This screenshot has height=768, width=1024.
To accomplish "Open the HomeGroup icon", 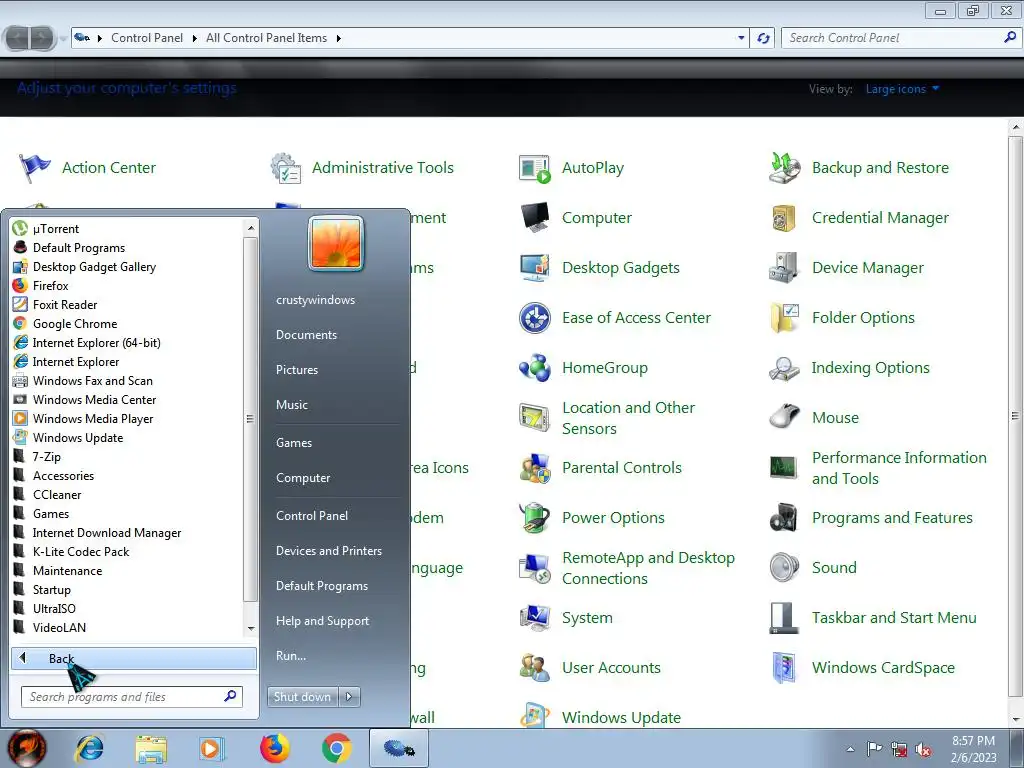I will point(535,368).
